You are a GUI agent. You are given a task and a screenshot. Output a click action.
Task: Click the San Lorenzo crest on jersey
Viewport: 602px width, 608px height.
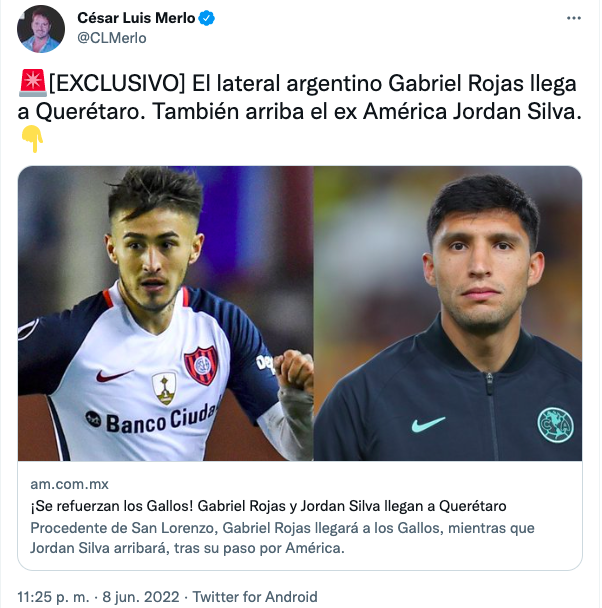click(201, 365)
